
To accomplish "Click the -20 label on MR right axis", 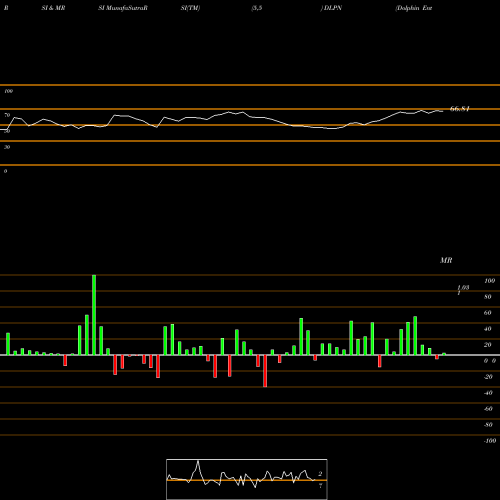I will 488,377.
